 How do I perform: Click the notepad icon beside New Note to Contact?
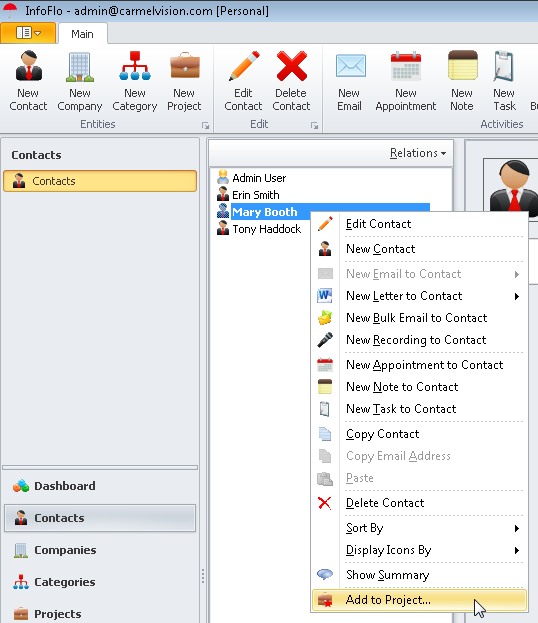325,387
